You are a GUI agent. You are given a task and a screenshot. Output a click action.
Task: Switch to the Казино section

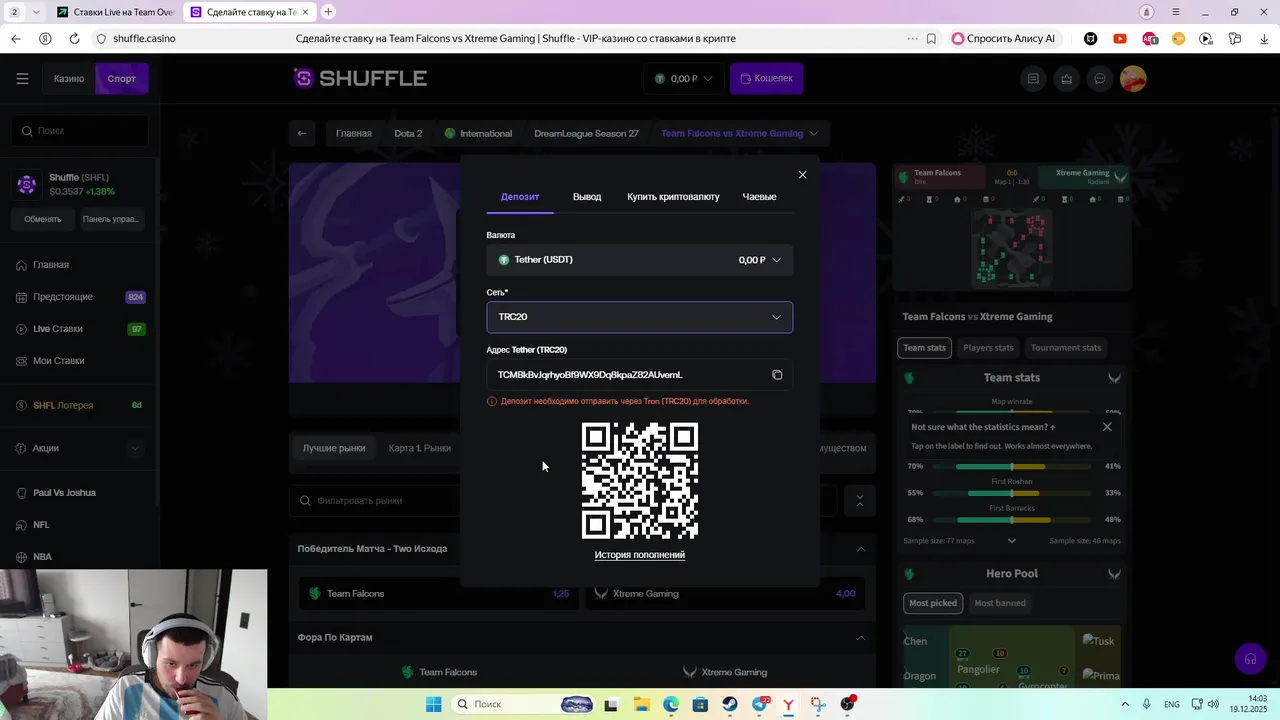[69, 79]
